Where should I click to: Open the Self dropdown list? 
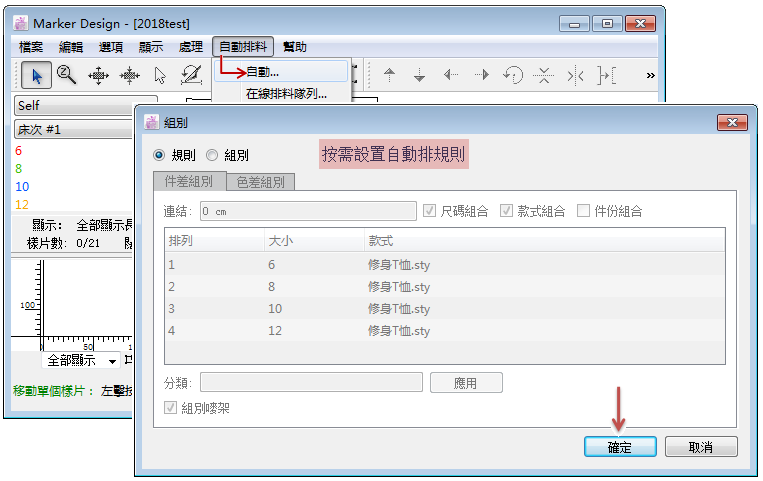coord(70,105)
